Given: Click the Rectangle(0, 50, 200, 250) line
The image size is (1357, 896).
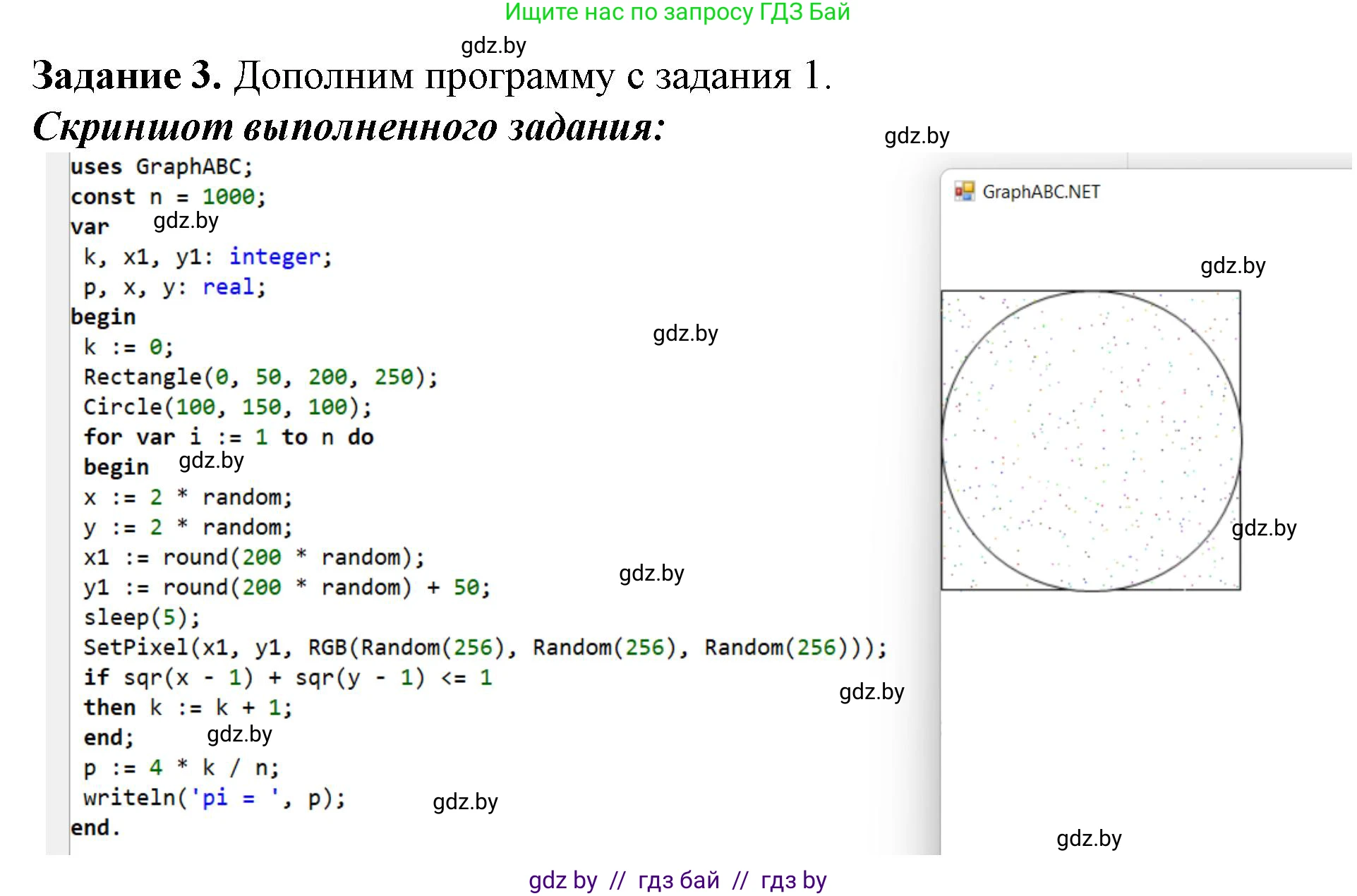Looking at the screenshot, I should pos(260,377).
